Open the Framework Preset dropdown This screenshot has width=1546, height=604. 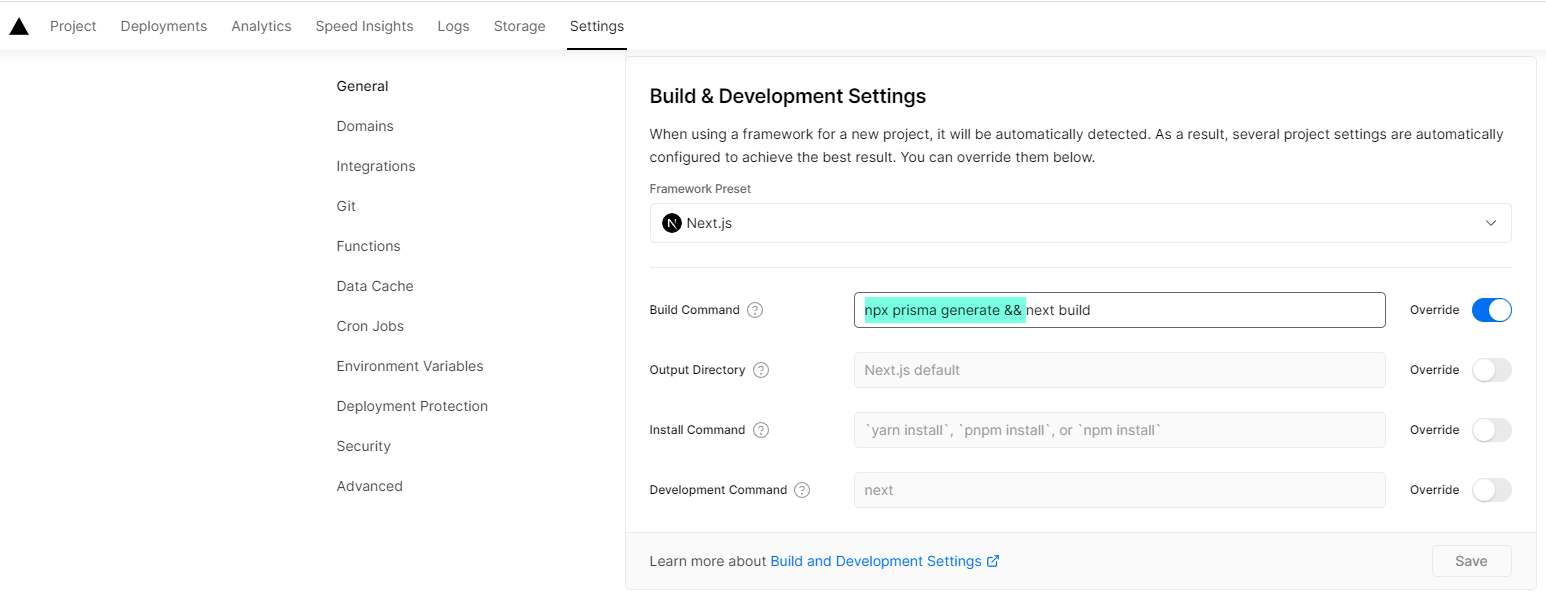[x=1080, y=223]
